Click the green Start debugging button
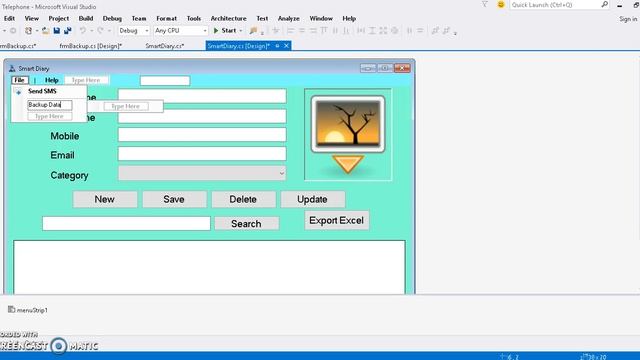This screenshot has height=360, width=640. 225,31
